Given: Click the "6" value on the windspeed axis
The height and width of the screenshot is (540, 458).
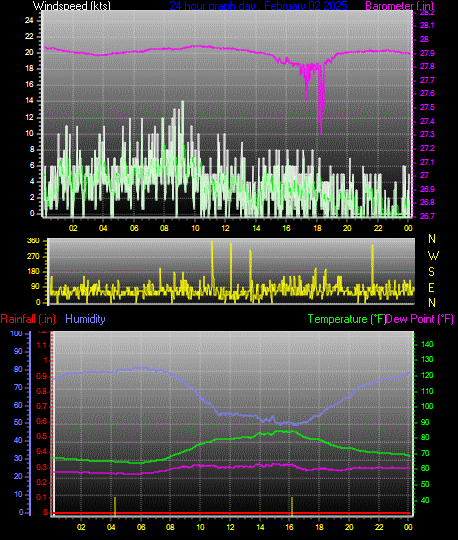Looking at the screenshot, I should coord(32,165).
